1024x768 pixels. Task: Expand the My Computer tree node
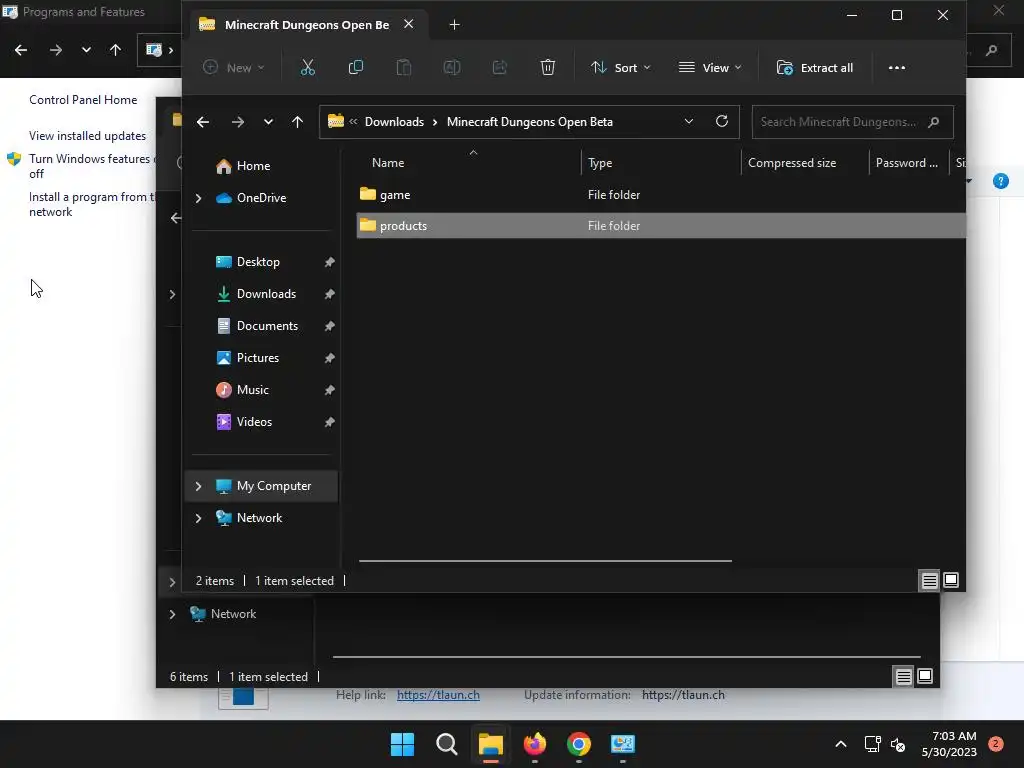(199, 486)
